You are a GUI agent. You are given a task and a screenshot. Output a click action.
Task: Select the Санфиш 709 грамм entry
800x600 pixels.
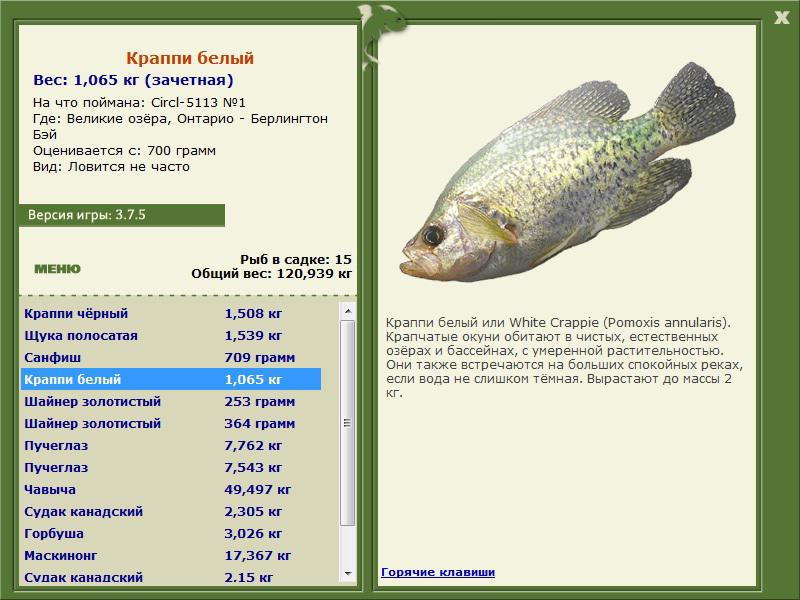(171, 357)
